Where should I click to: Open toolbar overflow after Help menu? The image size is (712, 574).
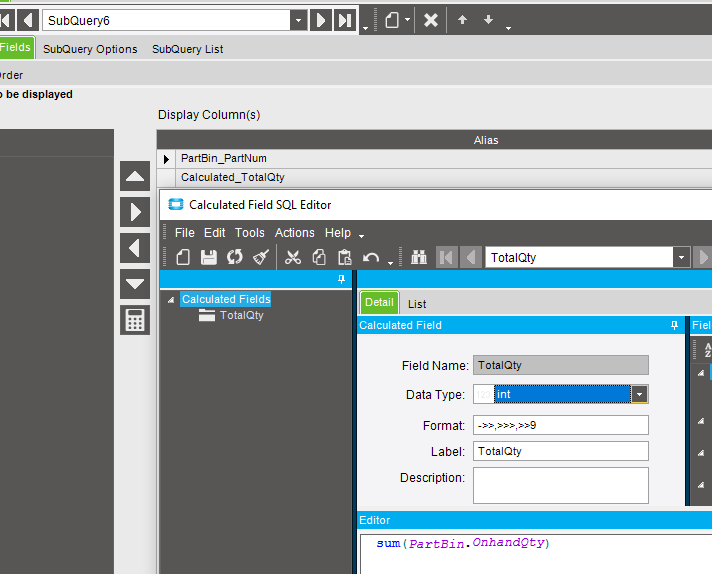361,236
